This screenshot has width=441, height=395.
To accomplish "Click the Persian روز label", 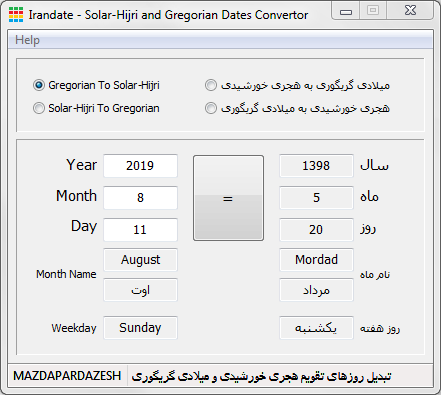I will pyautogui.click(x=368, y=229).
